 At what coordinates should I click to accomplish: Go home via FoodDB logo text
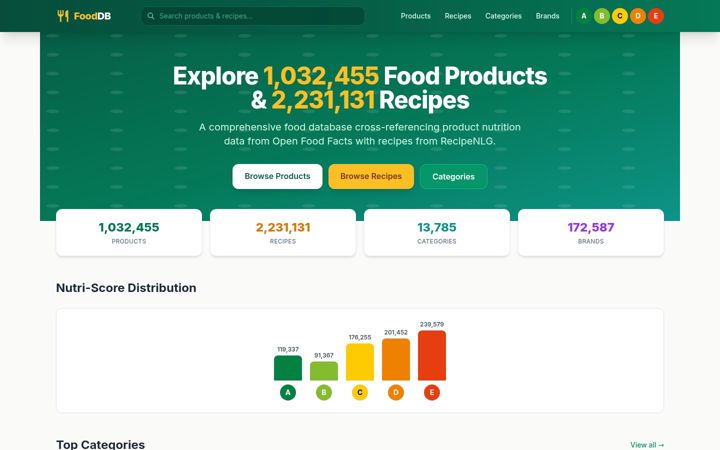[x=92, y=16]
